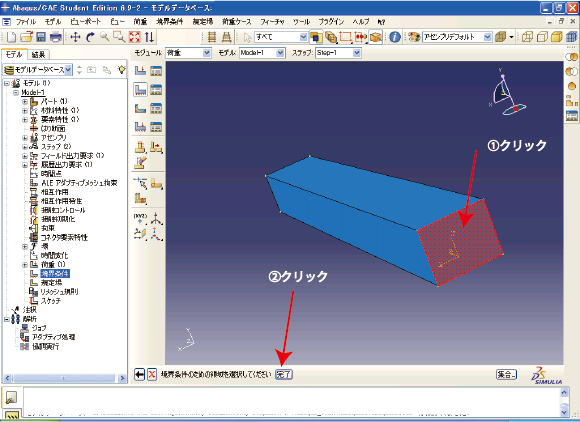Select the (XYZ) datum point tool

140,218
